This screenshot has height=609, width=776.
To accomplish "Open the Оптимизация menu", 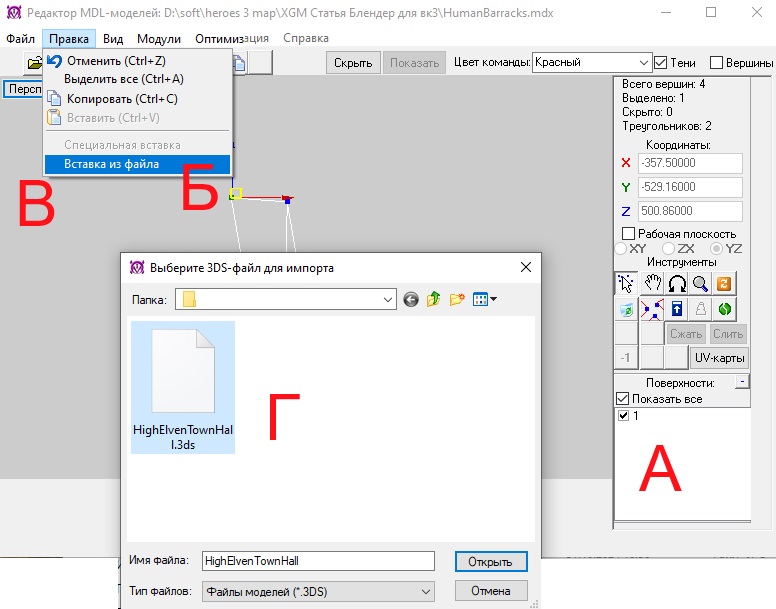I will [x=232, y=39].
